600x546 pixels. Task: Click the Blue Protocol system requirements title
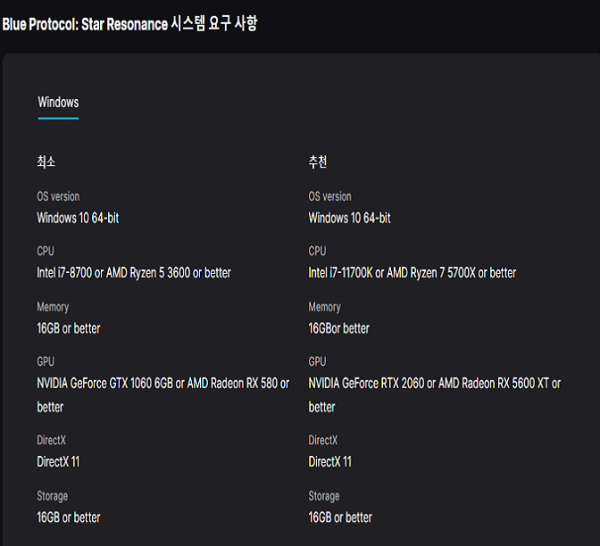coord(129,23)
